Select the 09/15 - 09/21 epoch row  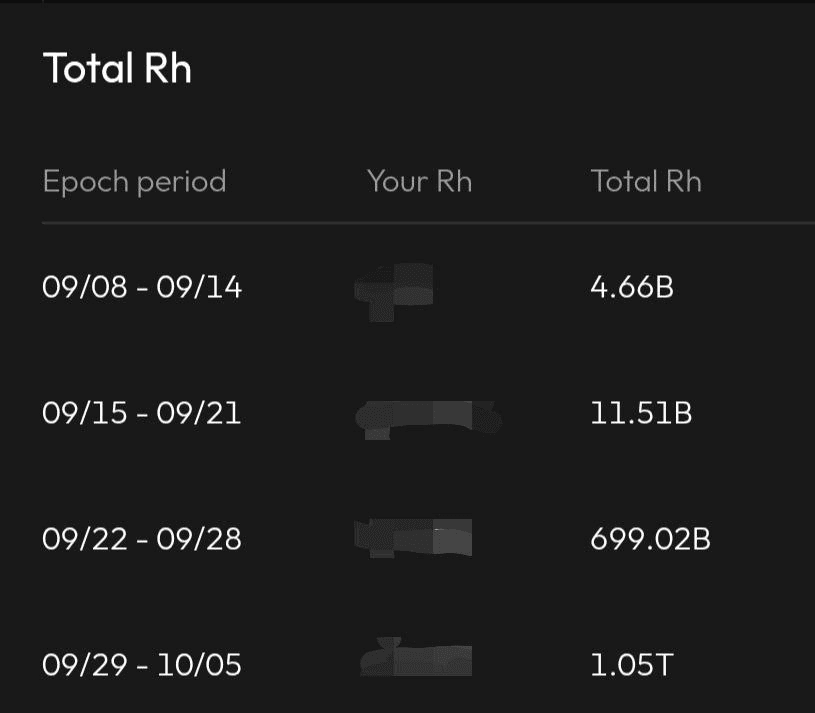pos(141,413)
